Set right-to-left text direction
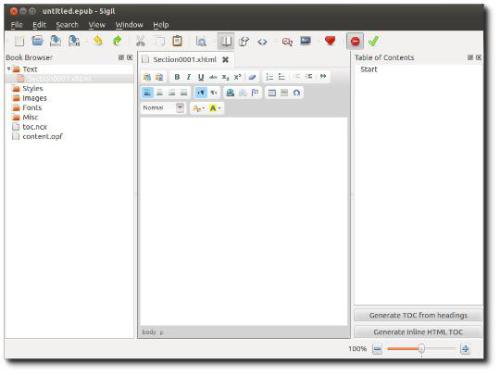The image size is (500, 375). pos(214,93)
